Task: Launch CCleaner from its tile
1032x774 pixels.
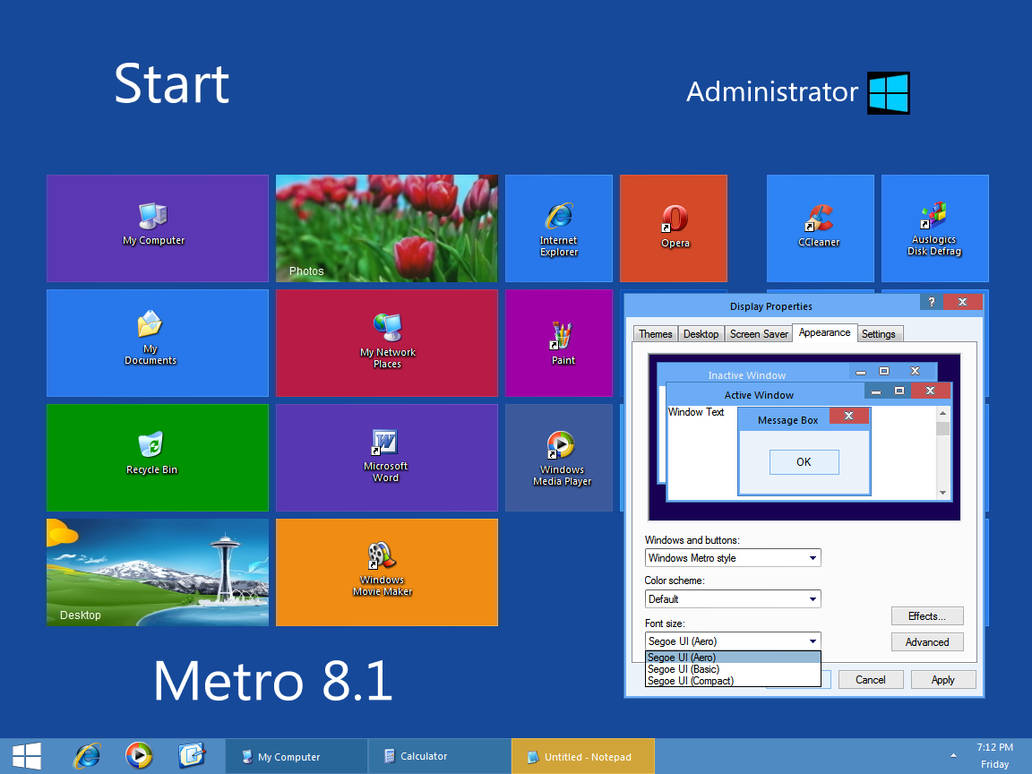Action: pyautogui.click(x=820, y=228)
